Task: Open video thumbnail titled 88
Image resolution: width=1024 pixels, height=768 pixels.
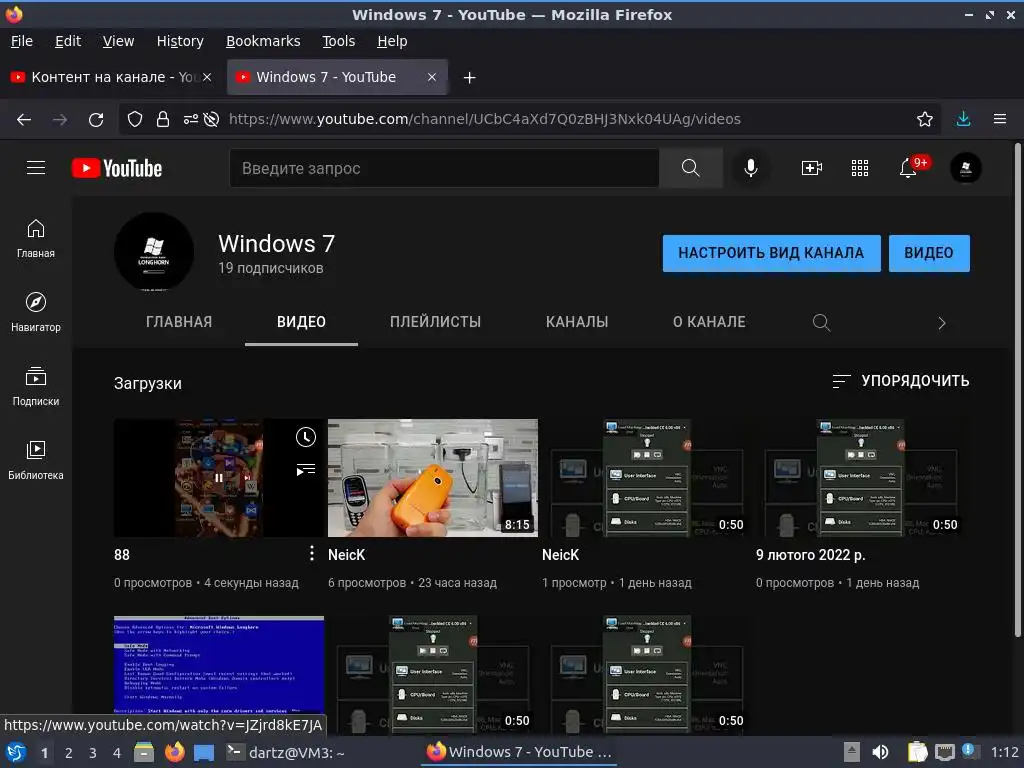Action: [219, 477]
